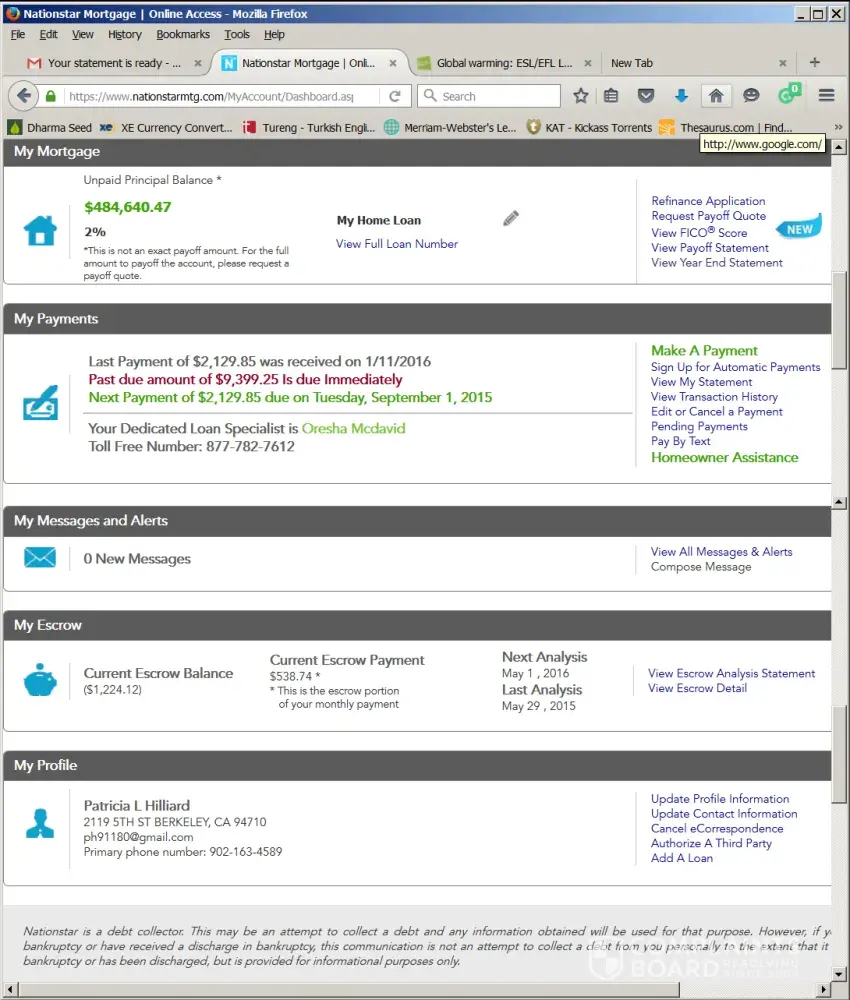Image resolution: width=850 pixels, height=1000 pixels.
Task: Open the Bookmarks menu
Action: (x=183, y=34)
